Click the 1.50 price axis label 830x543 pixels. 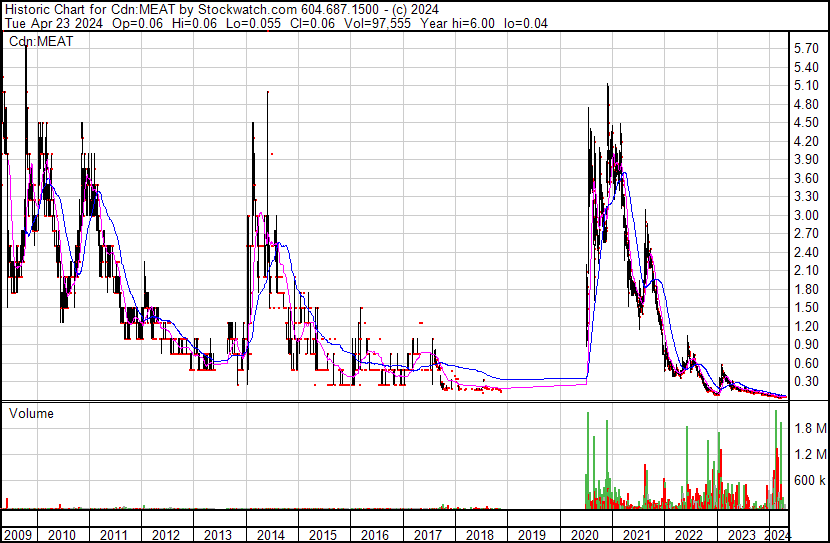(806, 307)
